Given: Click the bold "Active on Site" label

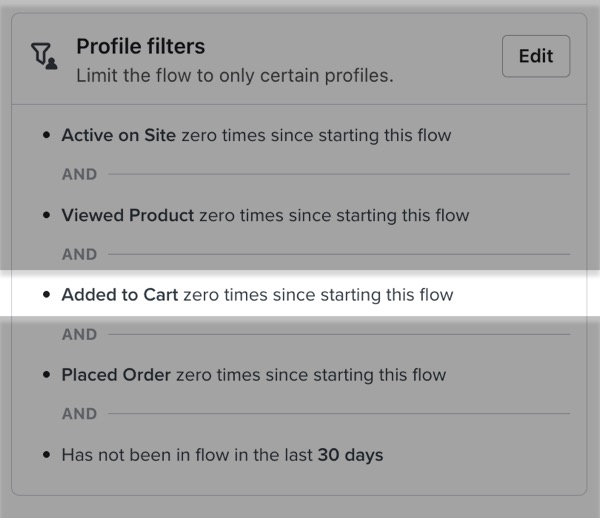Looking at the screenshot, I should [119, 135].
